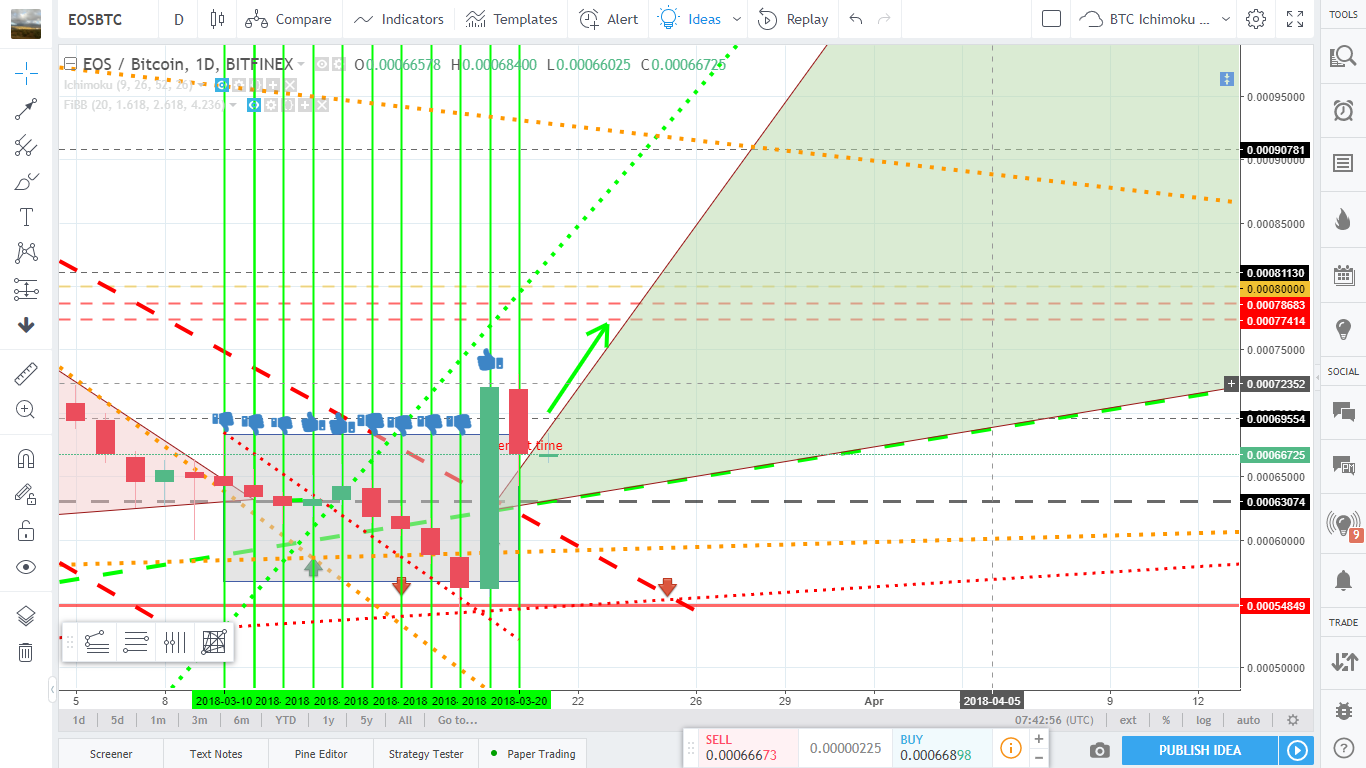Change the D interval selector
This screenshot has height=768, width=1366.
(178, 19)
